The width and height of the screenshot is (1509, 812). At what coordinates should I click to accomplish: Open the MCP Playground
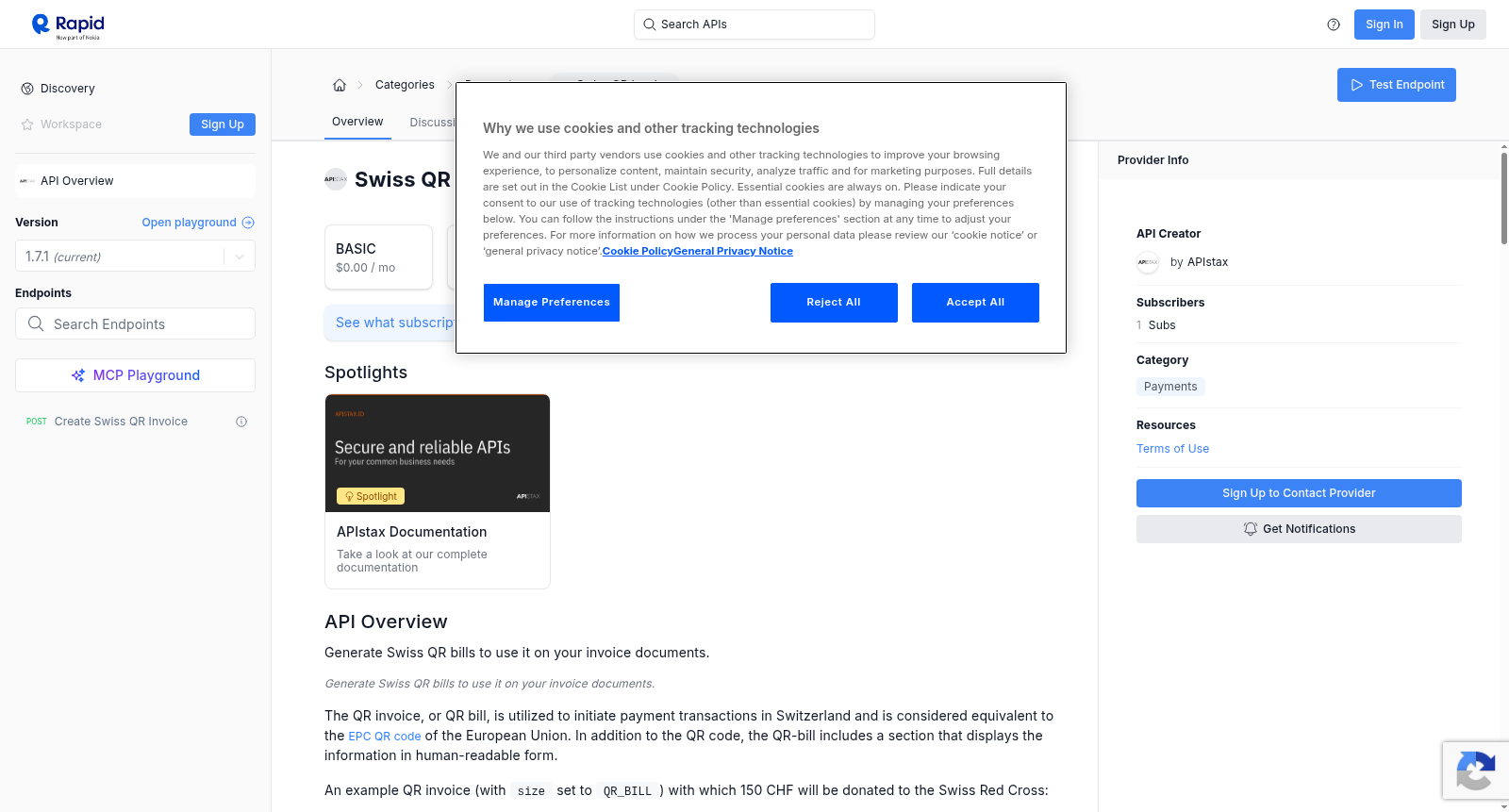pyautogui.click(x=135, y=375)
